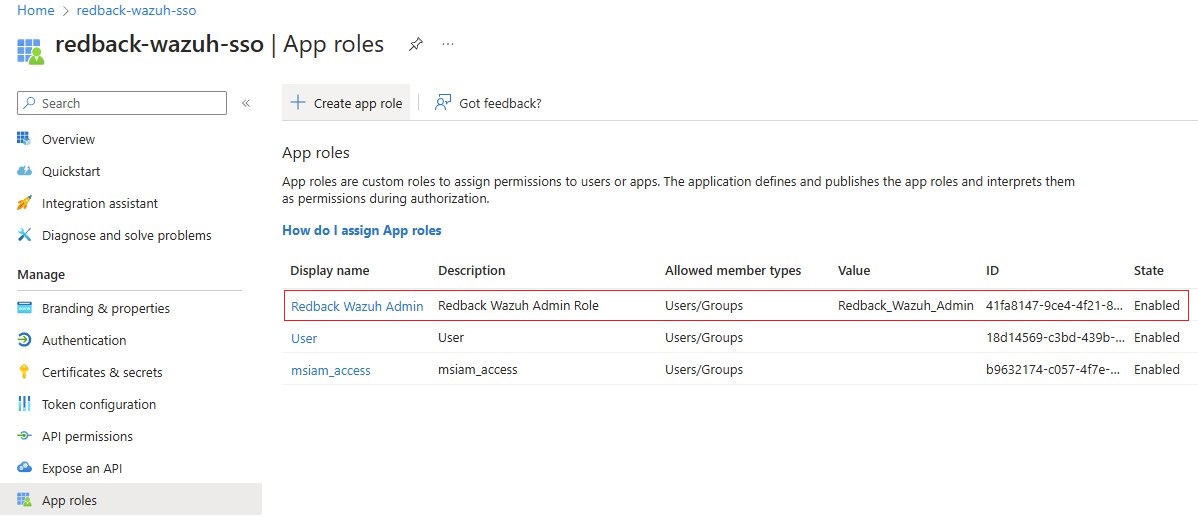Click Diagnose and solve problems wrench icon
1198x517 pixels.
click(24, 235)
